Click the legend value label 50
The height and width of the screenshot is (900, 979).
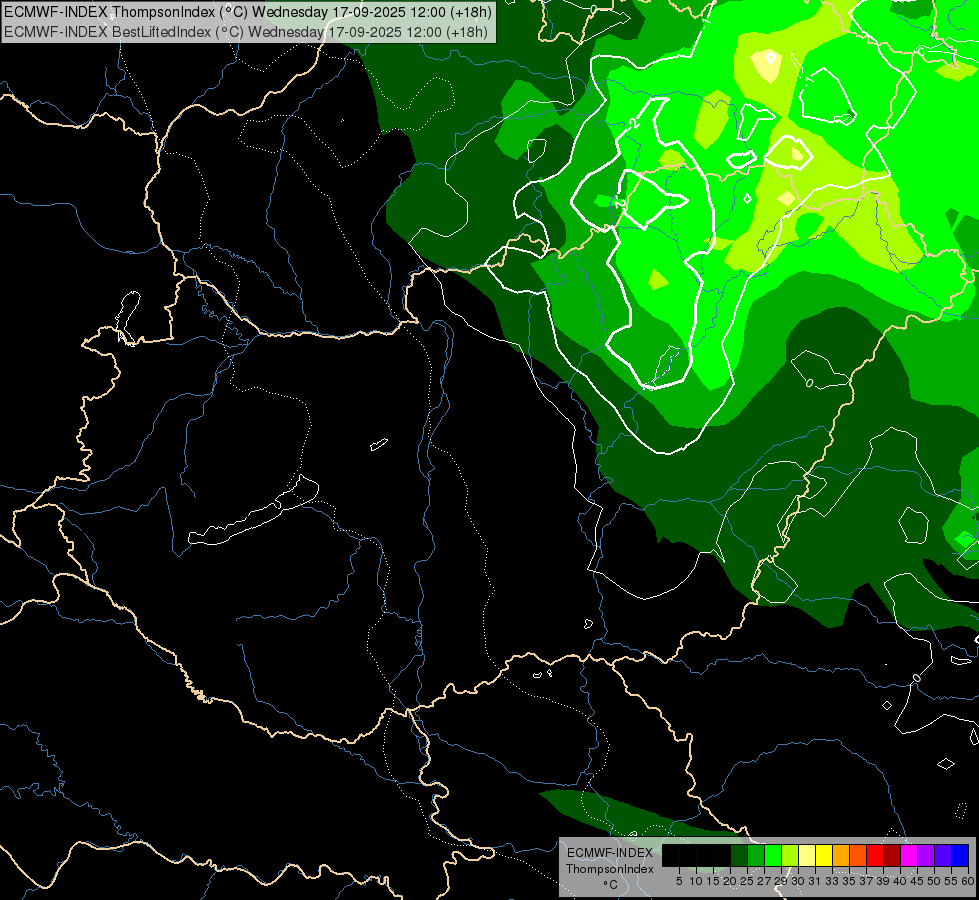coord(935,881)
